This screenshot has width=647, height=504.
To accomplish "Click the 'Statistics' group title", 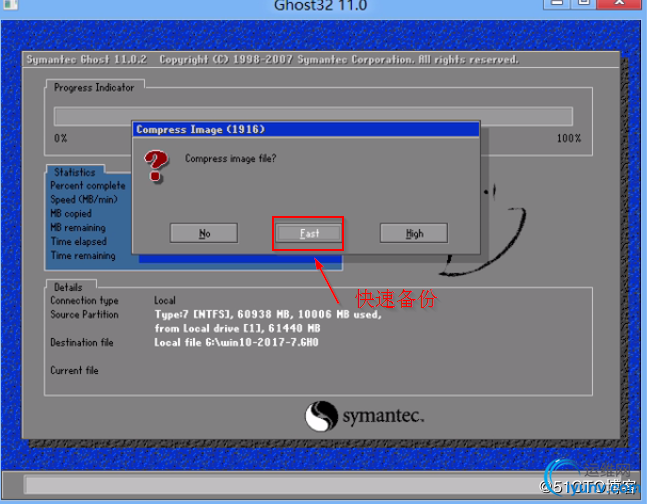I will tap(75, 172).
